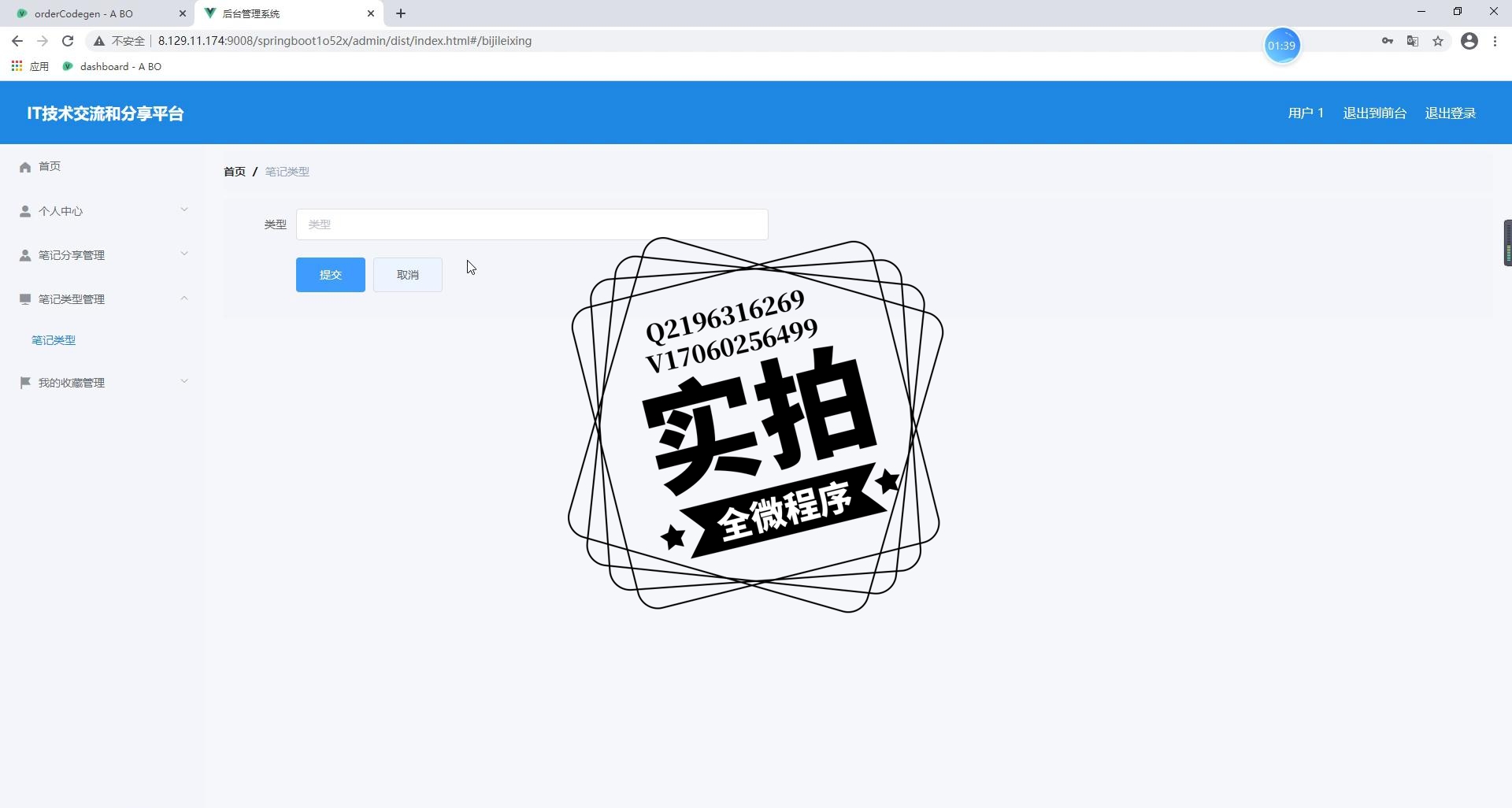Click the browser forward arrow
Image resolution: width=1512 pixels, height=808 pixels.
(43, 41)
